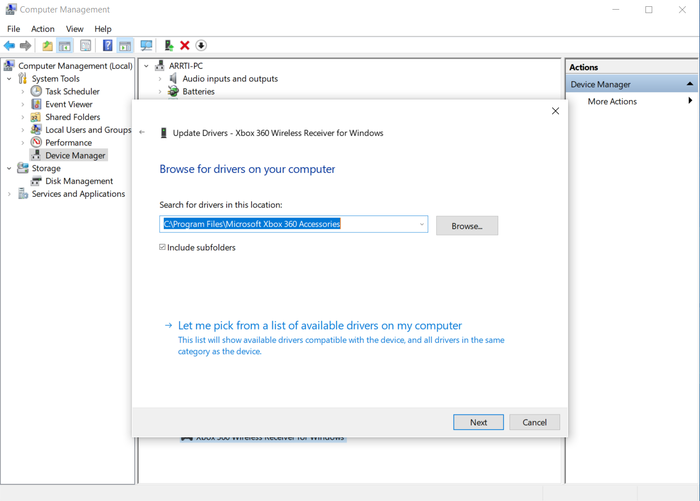
Task: Click the blue Back arrow in toolbar
Action: click(9, 46)
